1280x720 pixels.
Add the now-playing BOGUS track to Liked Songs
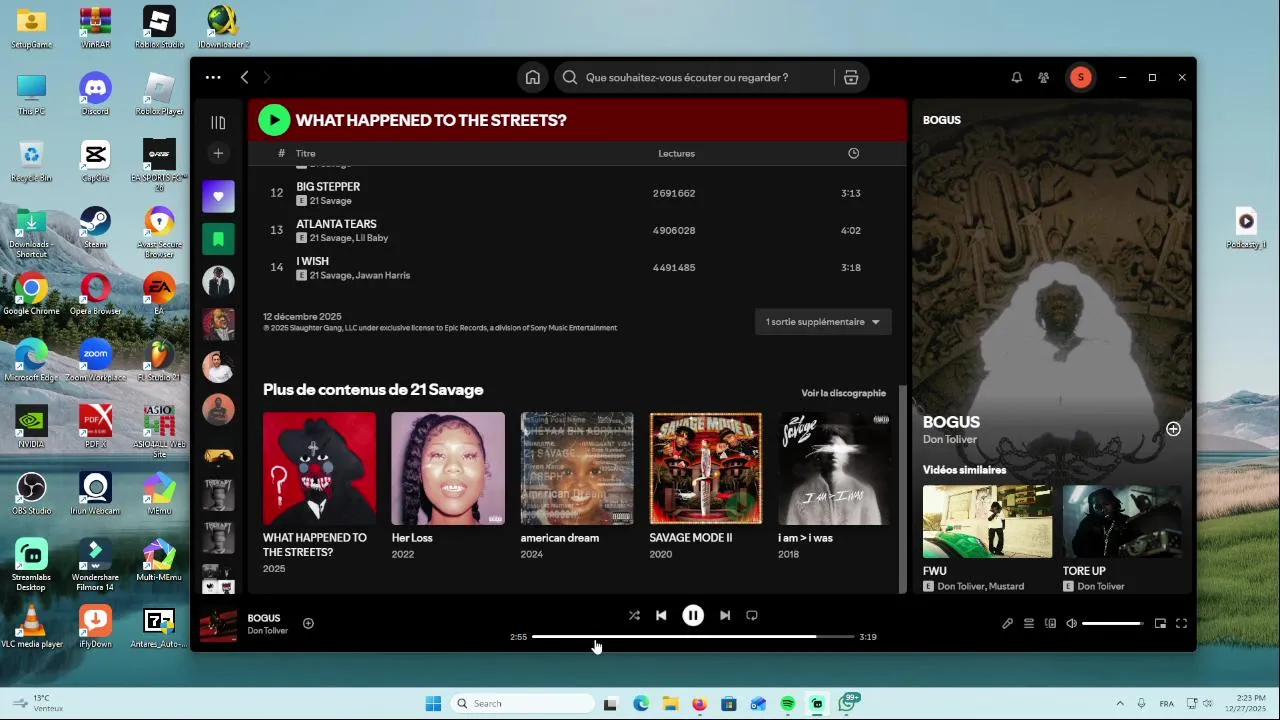(x=308, y=623)
